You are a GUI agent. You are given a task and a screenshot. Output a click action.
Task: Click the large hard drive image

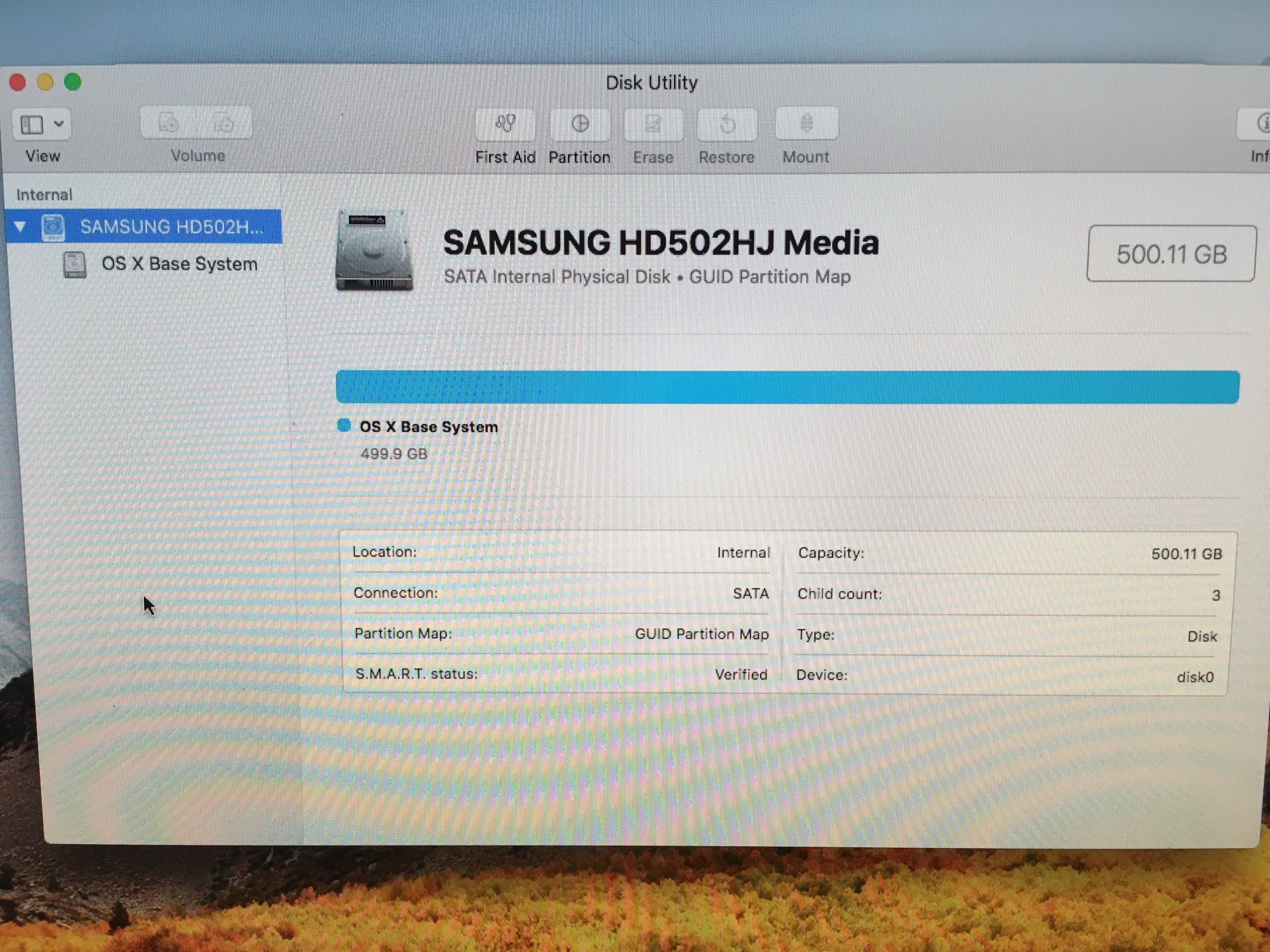point(374,251)
